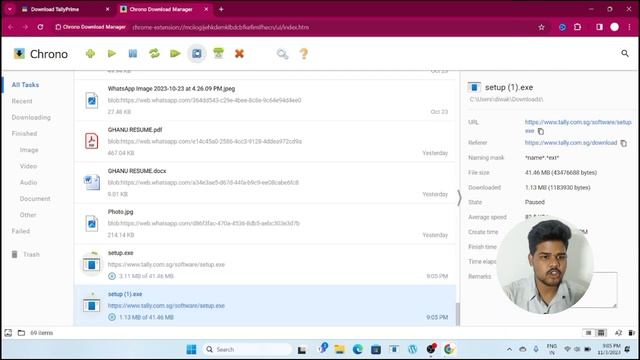The width and height of the screenshot is (640, 360).
Task: Reload the page
Action: 40,27
